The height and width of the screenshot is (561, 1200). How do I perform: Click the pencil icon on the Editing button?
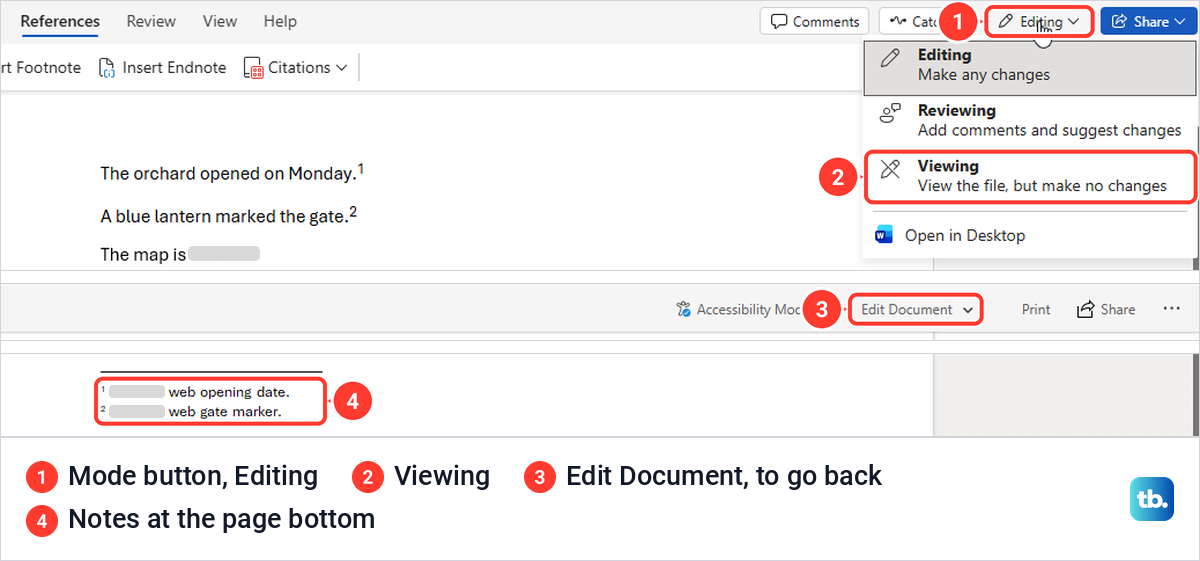tap(1006, 21)
